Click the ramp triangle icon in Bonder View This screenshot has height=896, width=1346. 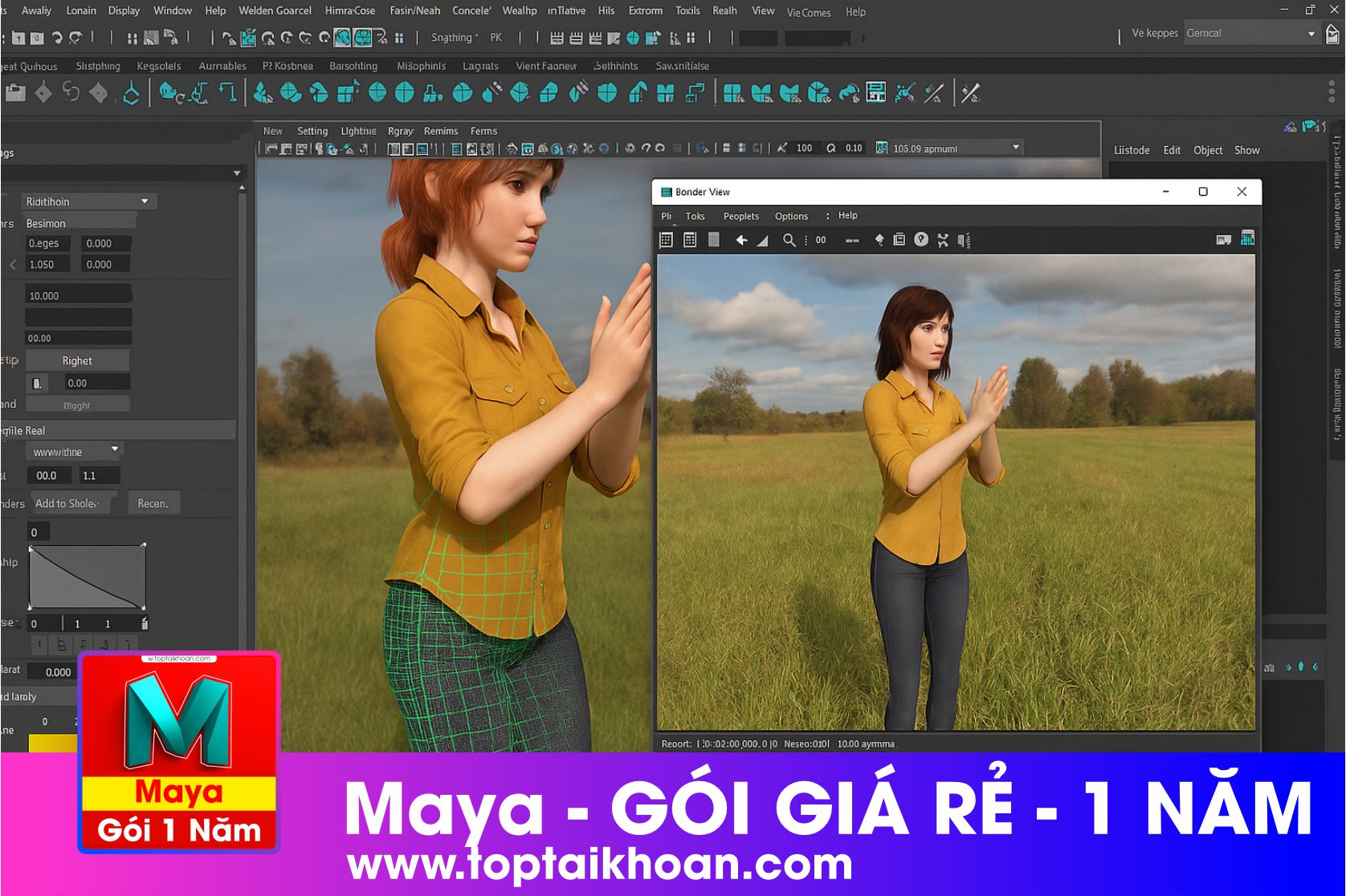(763, 240)
